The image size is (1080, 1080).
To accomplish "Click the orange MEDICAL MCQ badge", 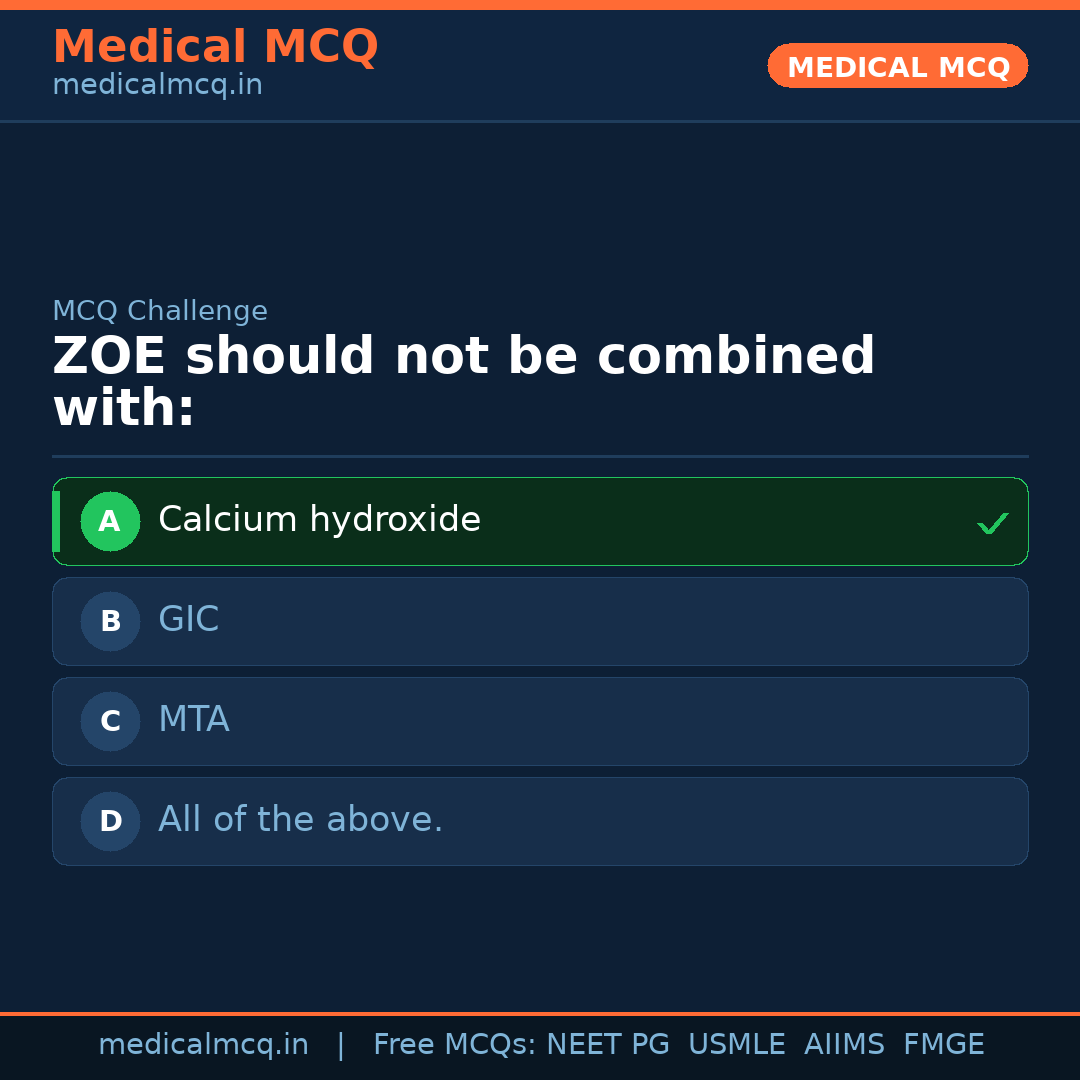I will [897, 66].
